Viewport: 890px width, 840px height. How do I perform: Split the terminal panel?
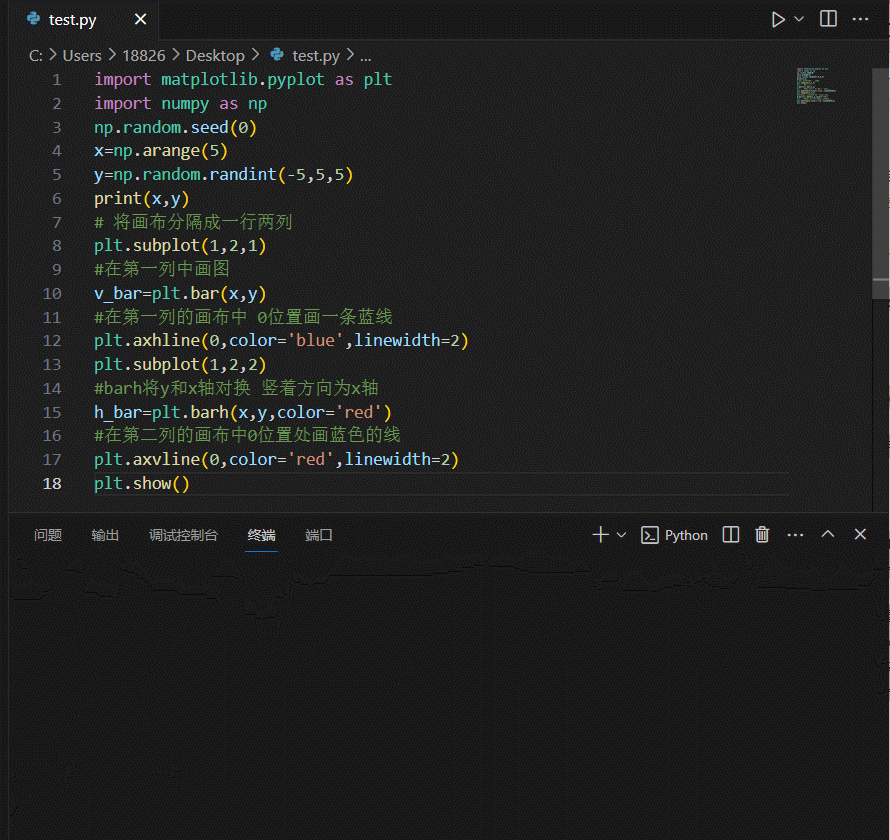[731, 535]
